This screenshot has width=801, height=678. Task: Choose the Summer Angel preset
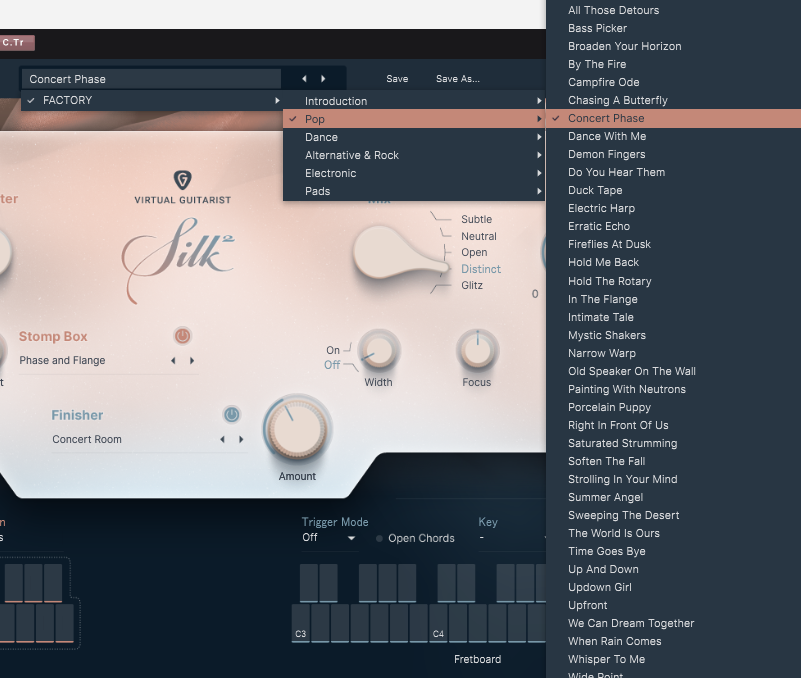673,497
